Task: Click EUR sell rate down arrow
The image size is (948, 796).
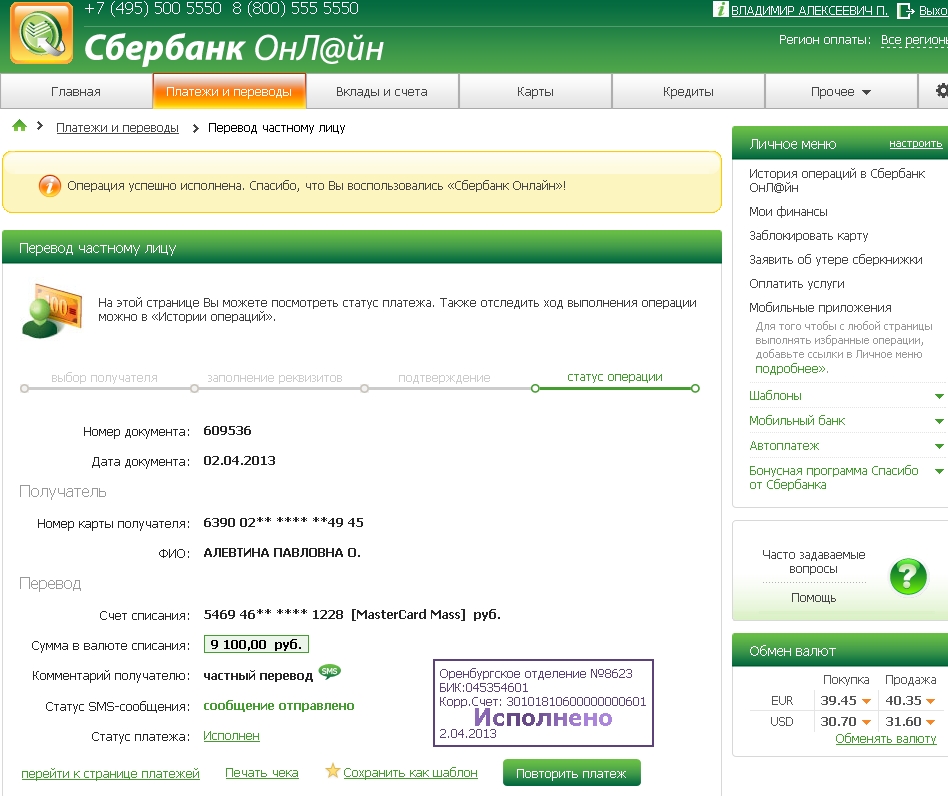Action: [x=930, y=702]
